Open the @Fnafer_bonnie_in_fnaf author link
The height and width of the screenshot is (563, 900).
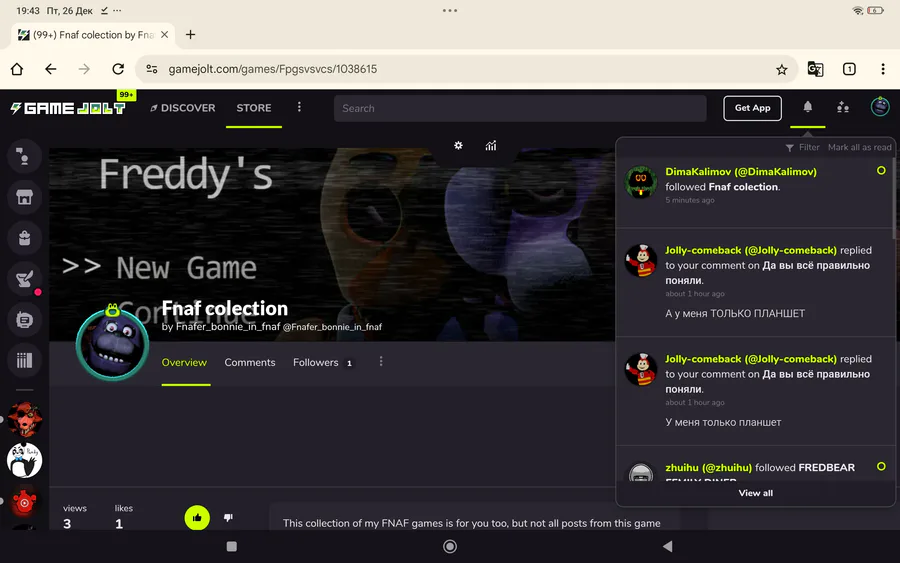332,327
